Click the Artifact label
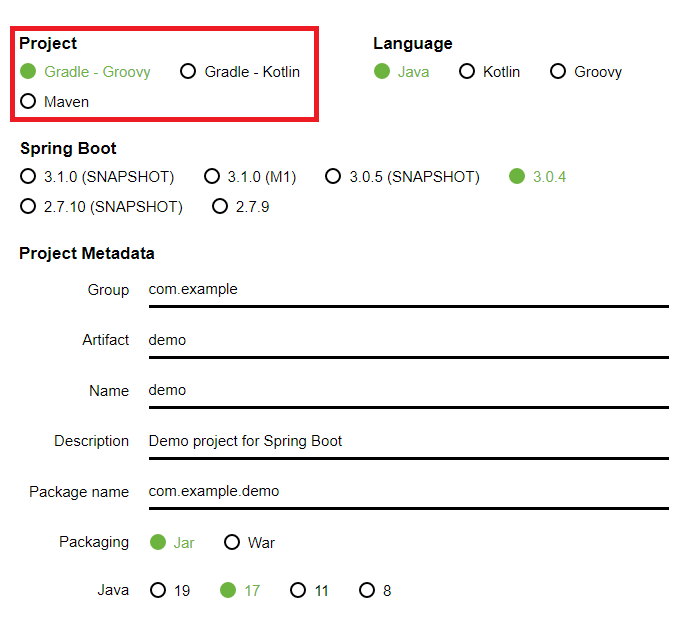The width and height of the screenshot is (695, 628). tap(105, 340)
